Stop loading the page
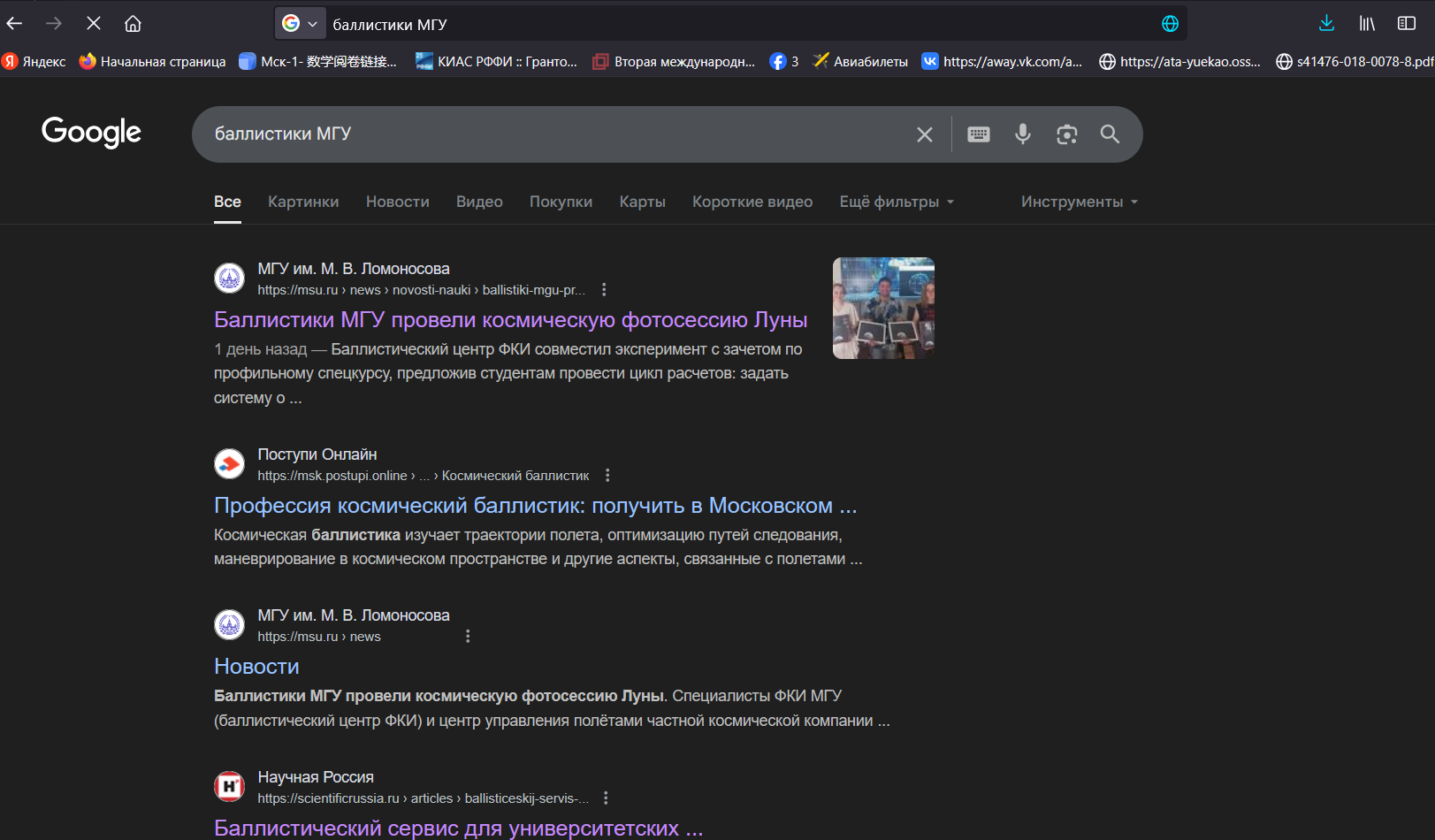1435x840 pixels. 93,24
